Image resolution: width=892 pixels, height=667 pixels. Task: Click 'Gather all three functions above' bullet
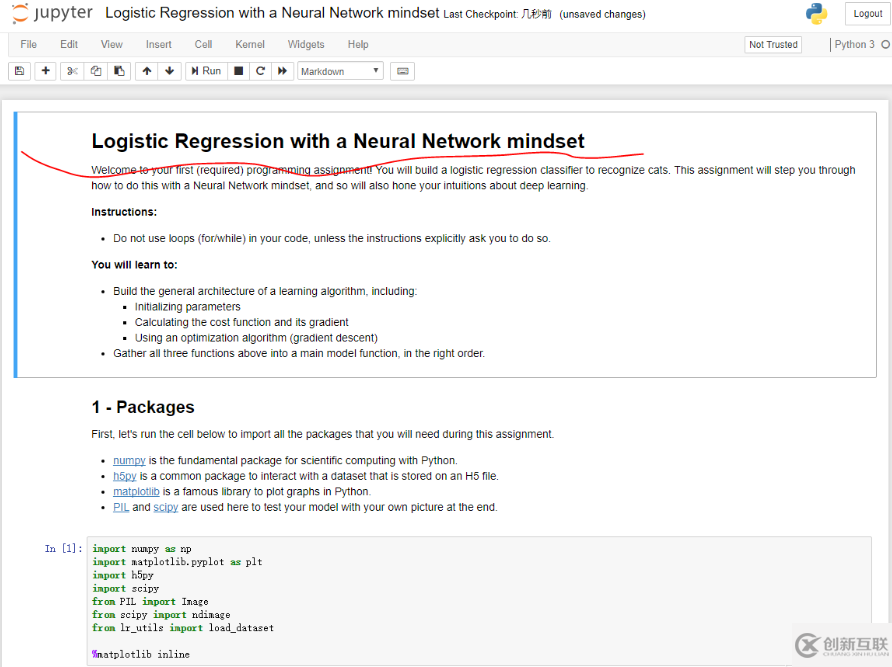(299, 353)
